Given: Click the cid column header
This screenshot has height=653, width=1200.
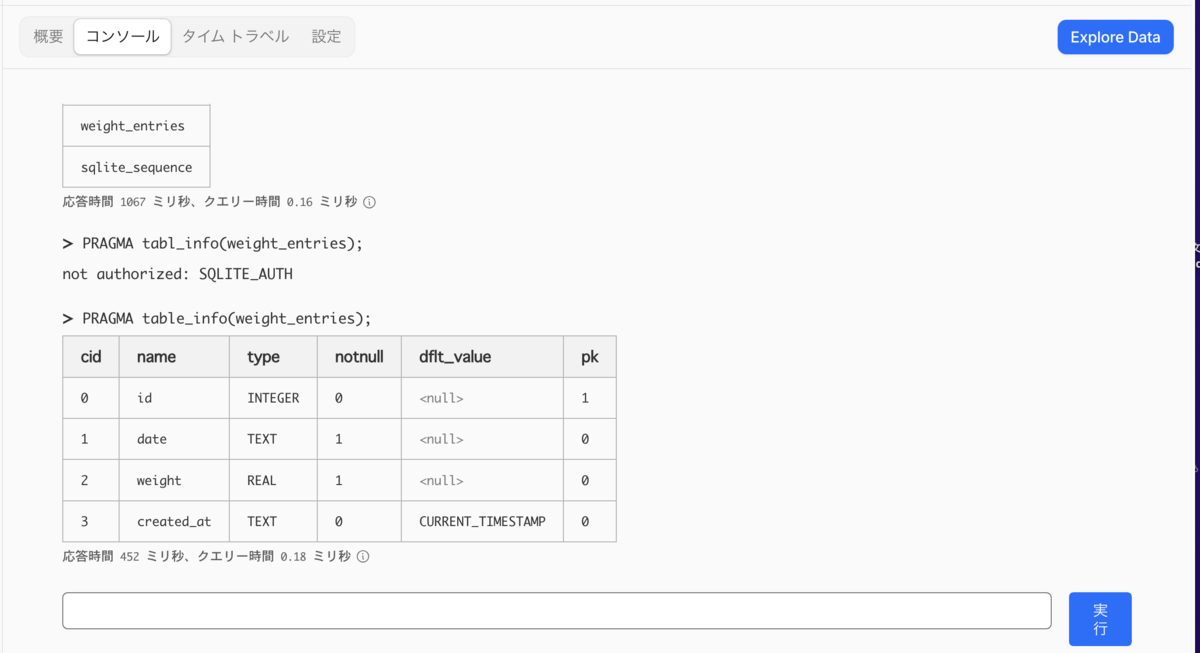Looking at the screenshot, I should (91, 357).
